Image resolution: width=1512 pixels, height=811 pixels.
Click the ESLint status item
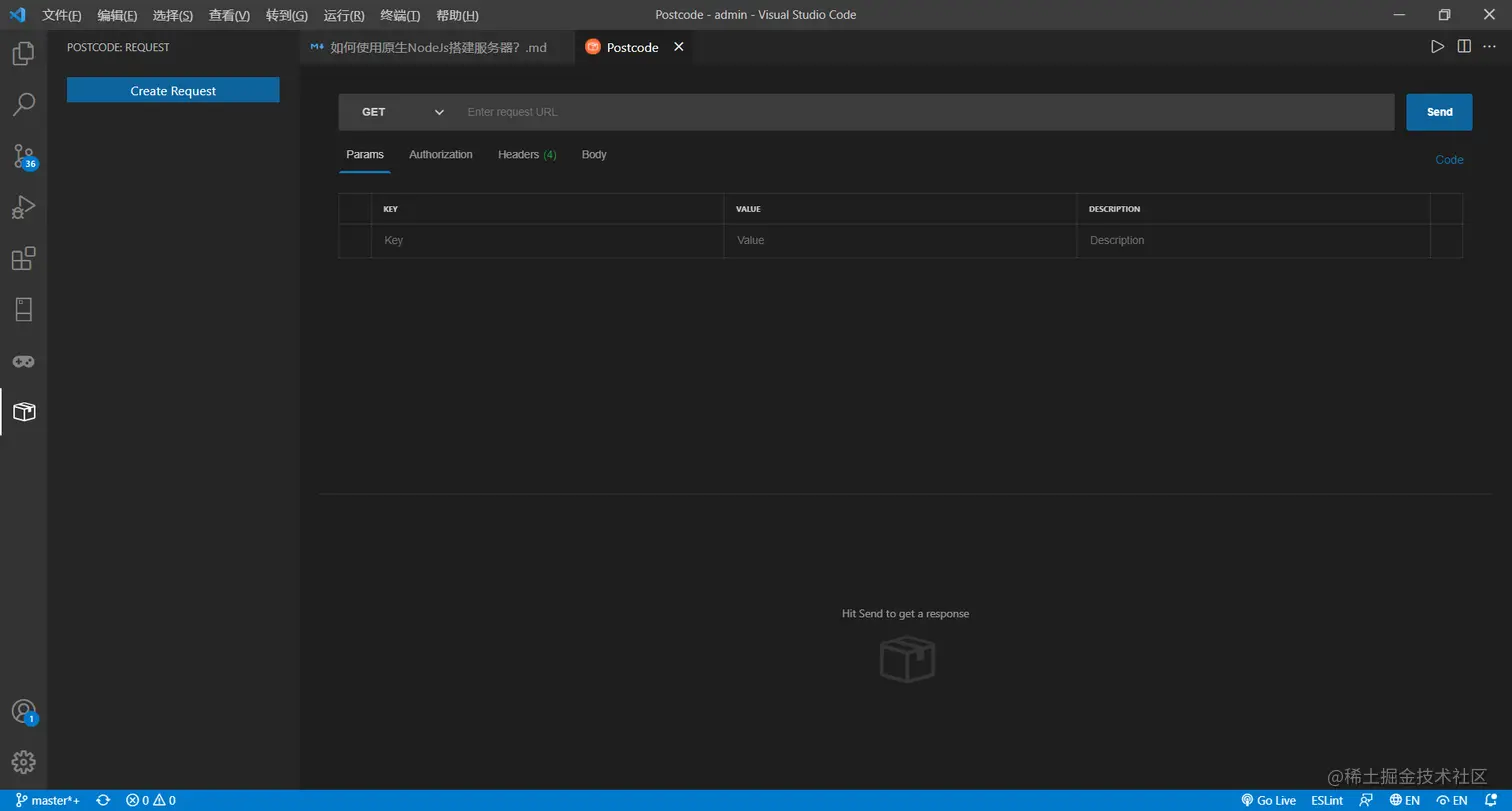coord(1327,800)
